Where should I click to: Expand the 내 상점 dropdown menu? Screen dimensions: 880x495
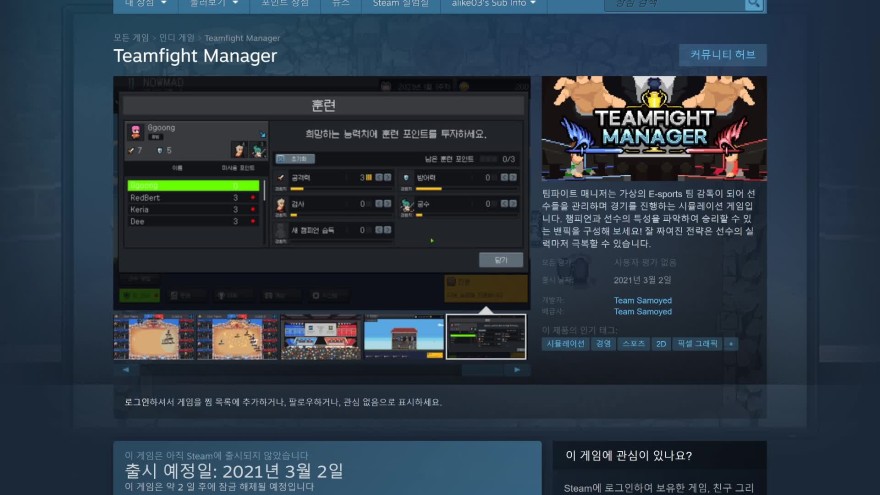point(145,4)
